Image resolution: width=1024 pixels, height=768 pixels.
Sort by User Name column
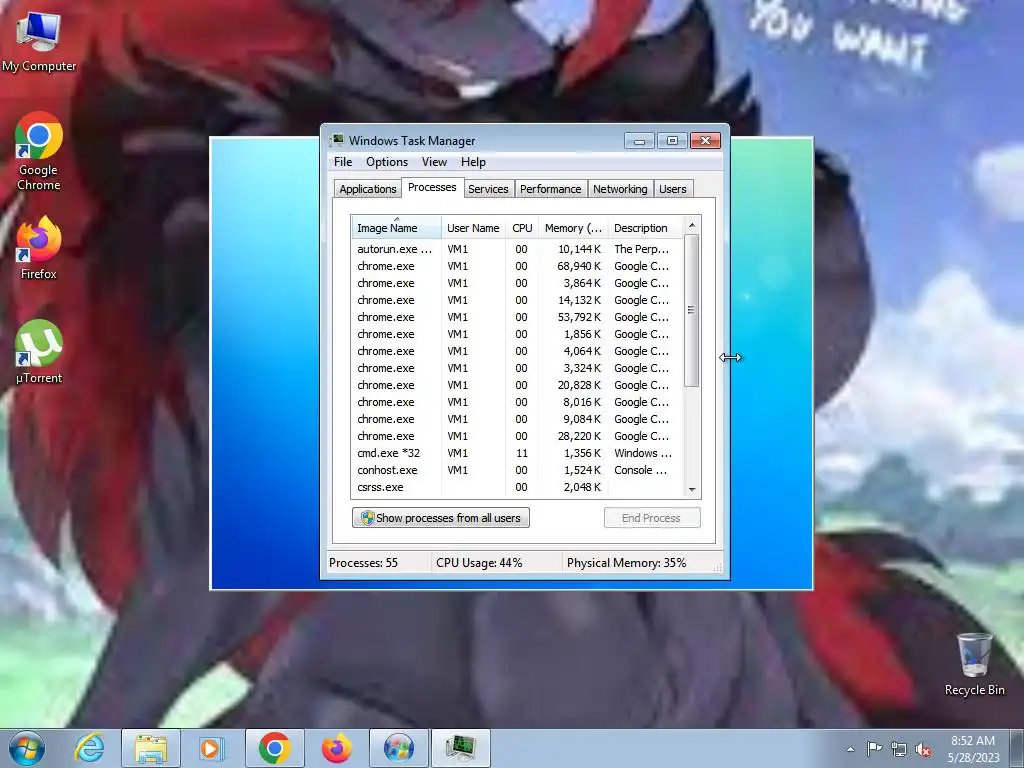tap(473, 228)
